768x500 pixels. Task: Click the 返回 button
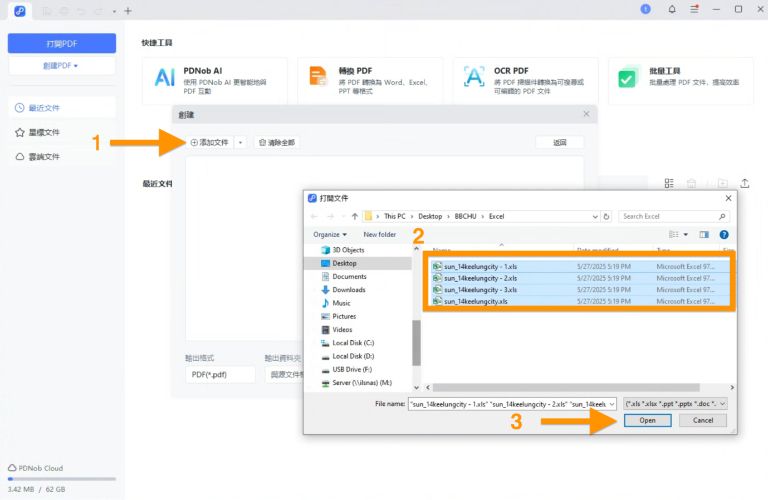(x=560, y=143)
